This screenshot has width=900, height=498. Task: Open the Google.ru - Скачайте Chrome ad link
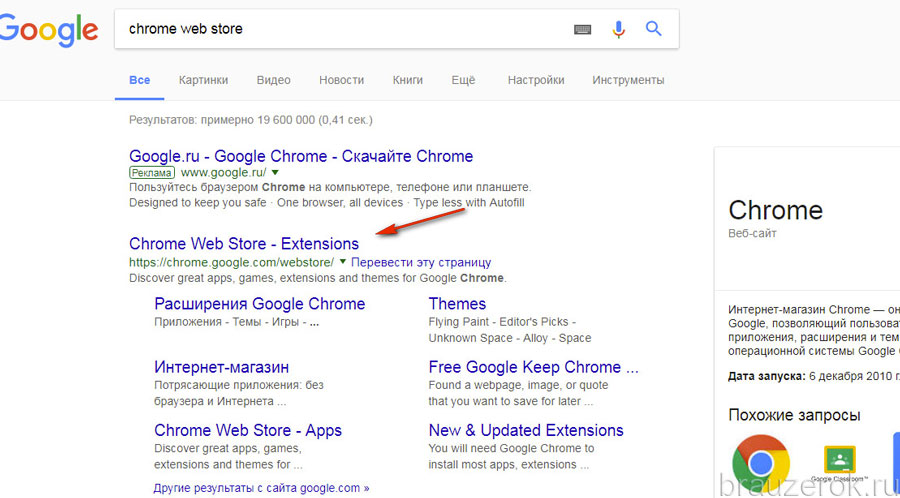pos(301,156)
